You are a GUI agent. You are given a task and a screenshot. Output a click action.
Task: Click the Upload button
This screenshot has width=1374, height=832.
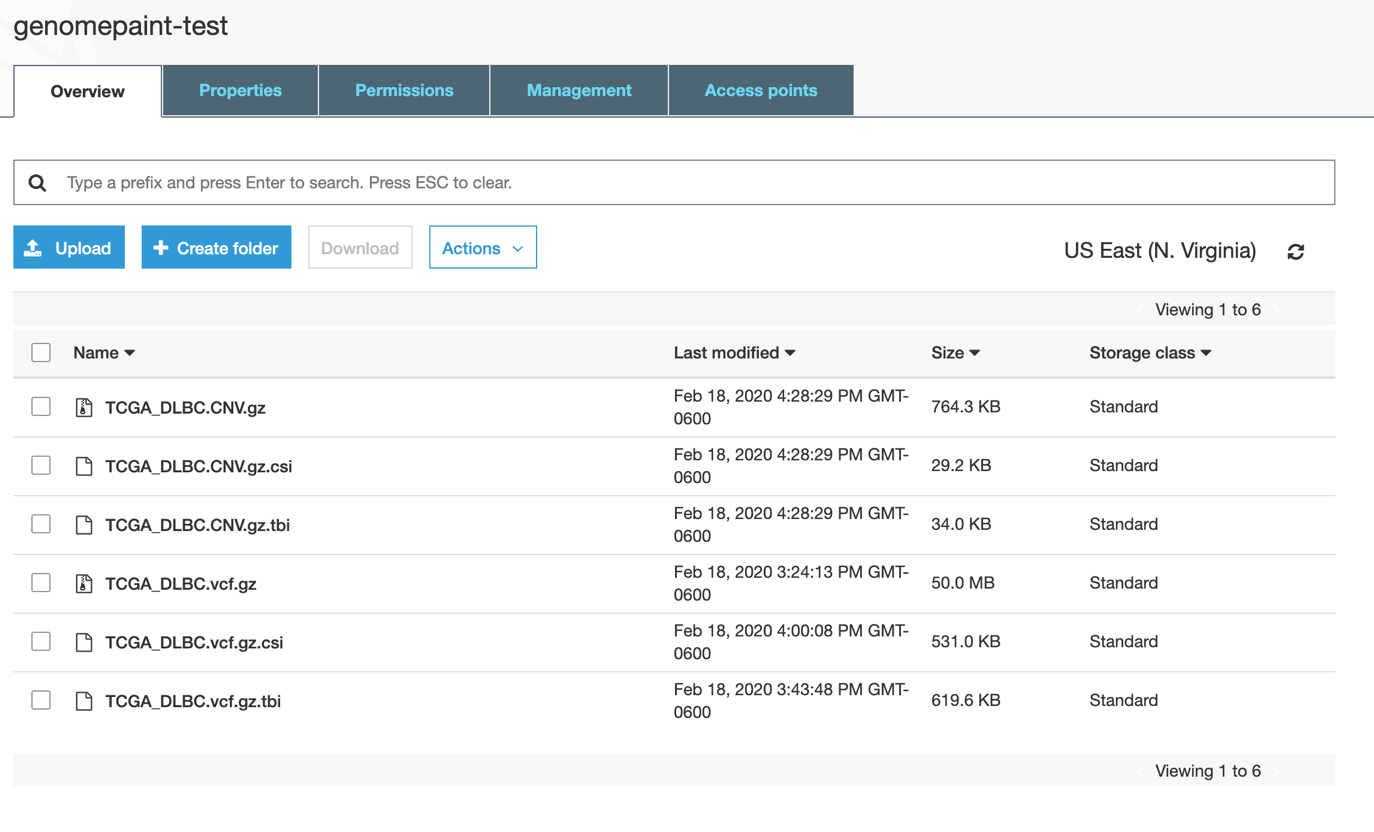click(x=69, y=247)
